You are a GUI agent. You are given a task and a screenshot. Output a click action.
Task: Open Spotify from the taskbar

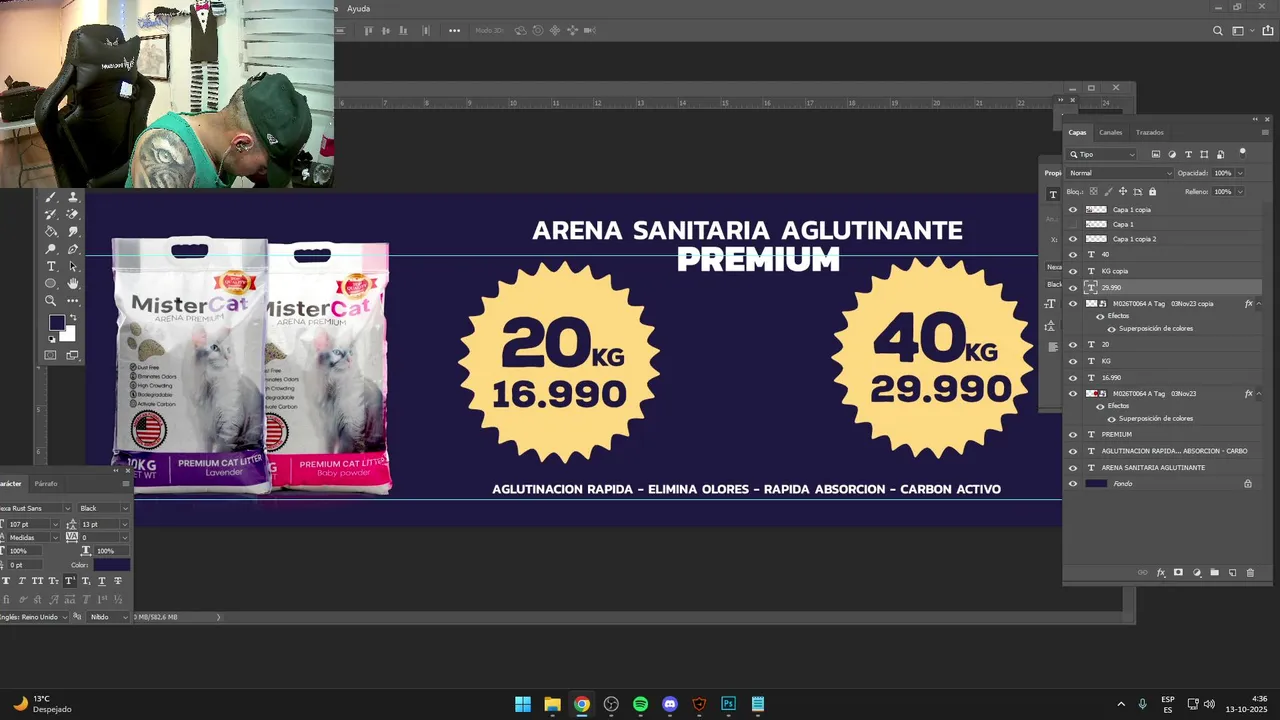641,704
